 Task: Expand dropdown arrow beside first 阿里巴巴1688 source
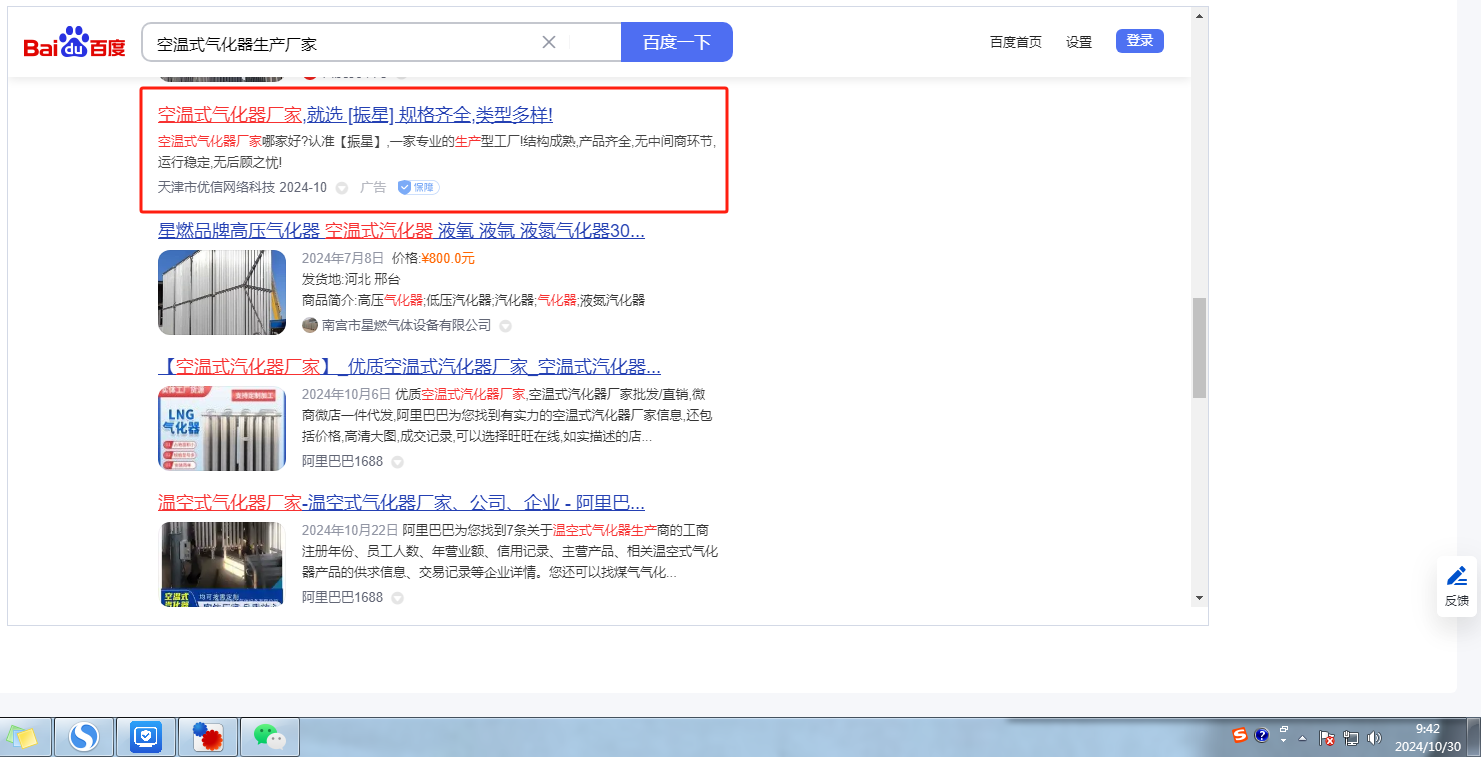[397, 462]
